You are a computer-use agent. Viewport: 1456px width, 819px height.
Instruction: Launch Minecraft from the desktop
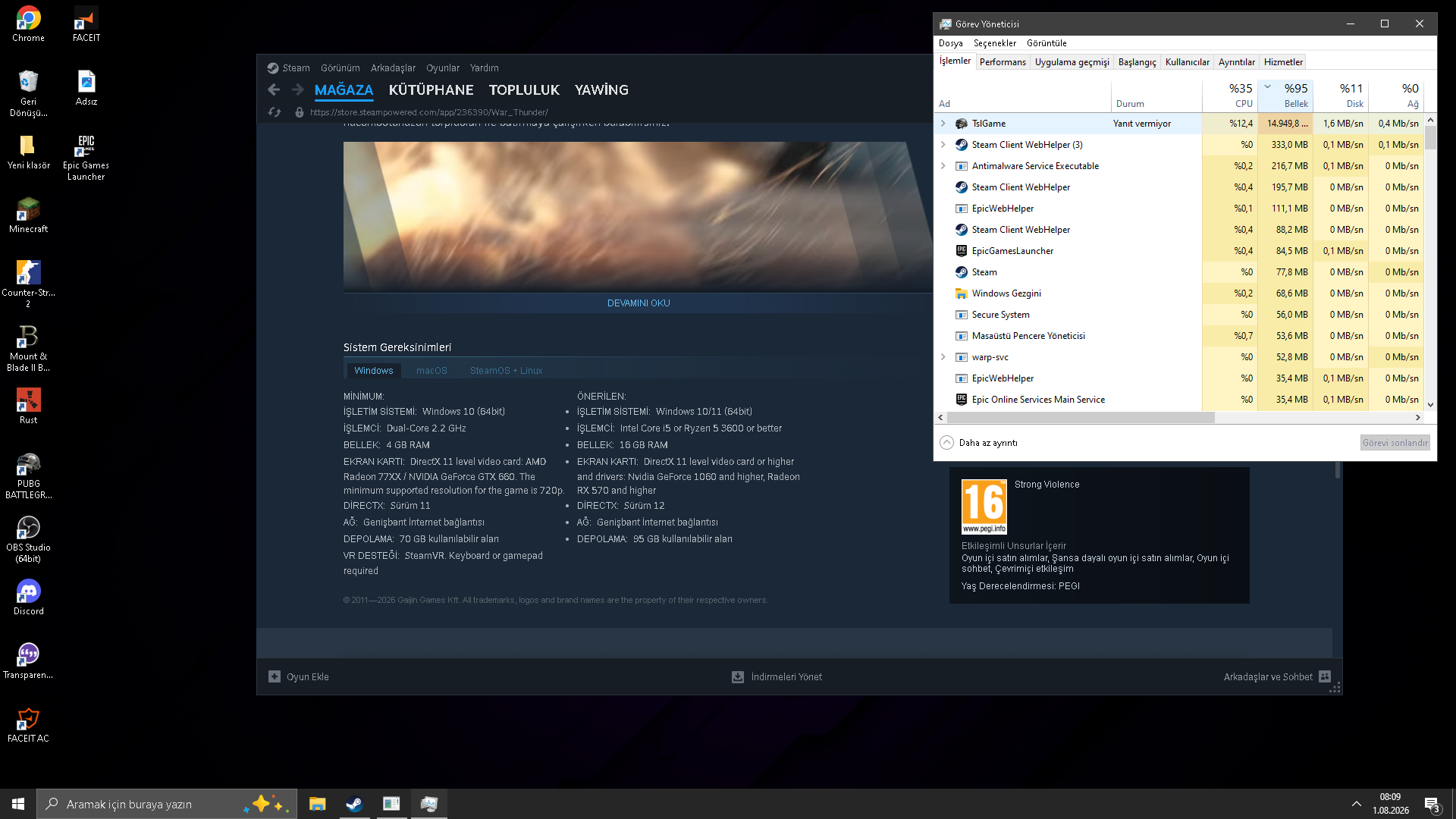(28, 215)
